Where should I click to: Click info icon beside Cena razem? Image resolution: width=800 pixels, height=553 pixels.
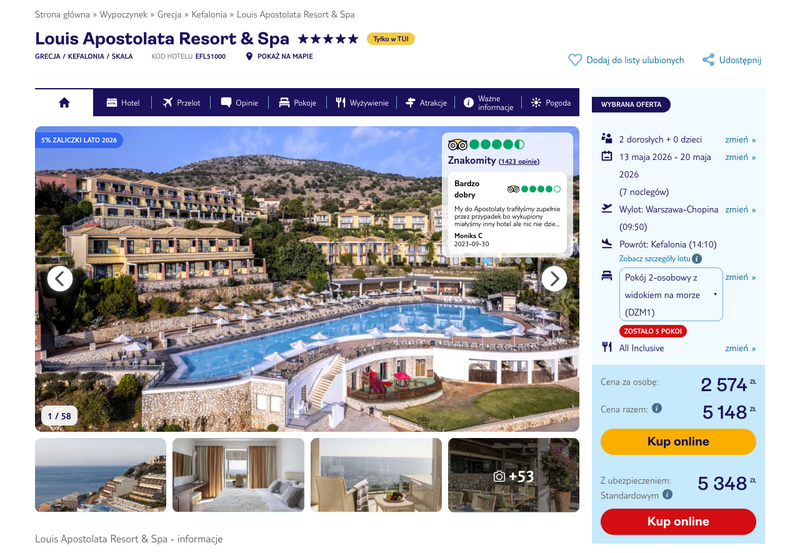657,408
